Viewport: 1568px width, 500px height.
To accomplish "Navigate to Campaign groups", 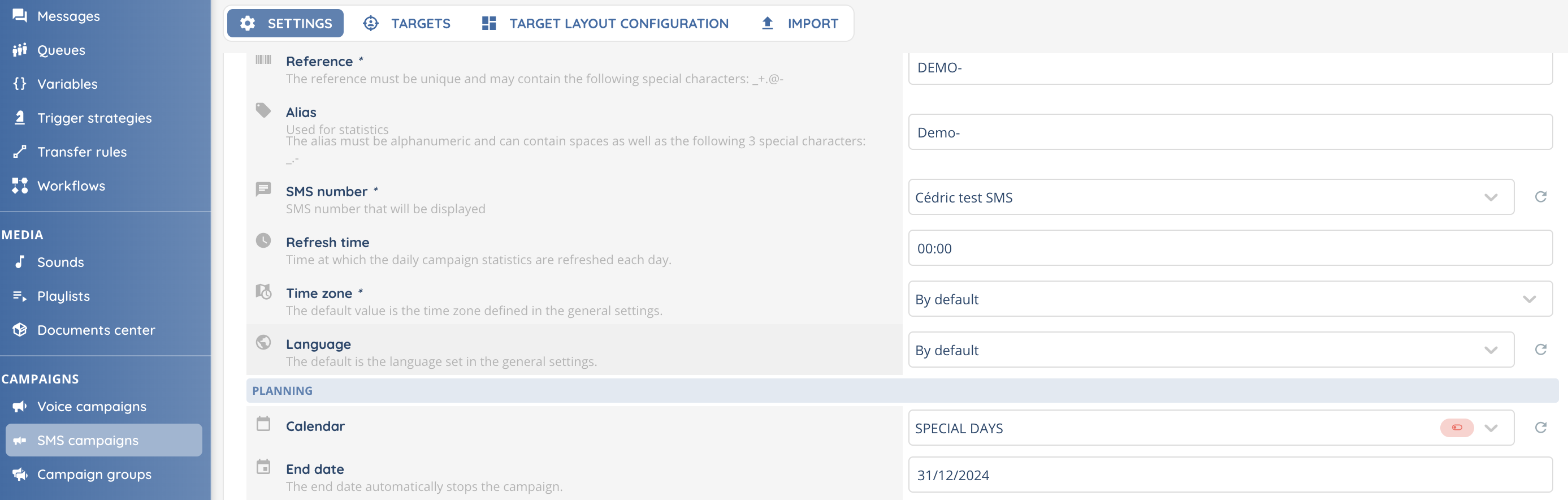I will pos(94,474).
